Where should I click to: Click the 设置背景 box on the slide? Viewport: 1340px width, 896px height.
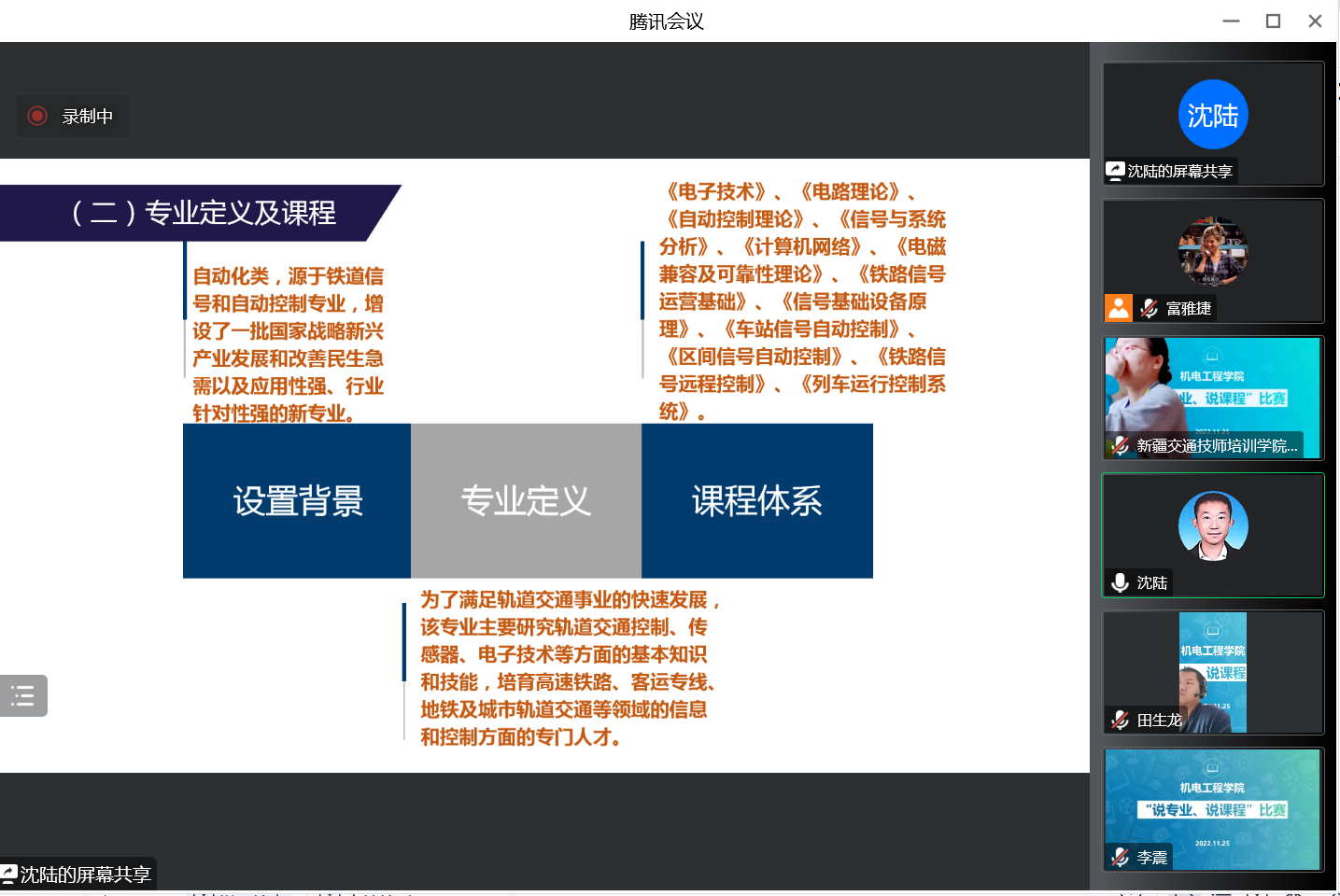tap(297, 501)
